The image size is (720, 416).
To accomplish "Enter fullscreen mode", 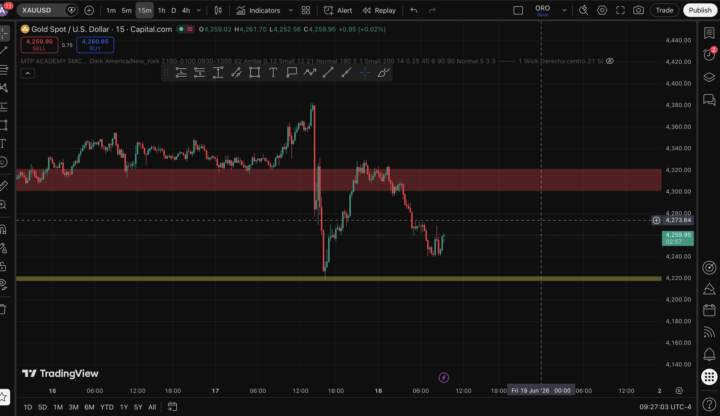I will pyautogui.click(x=620, y=10).
